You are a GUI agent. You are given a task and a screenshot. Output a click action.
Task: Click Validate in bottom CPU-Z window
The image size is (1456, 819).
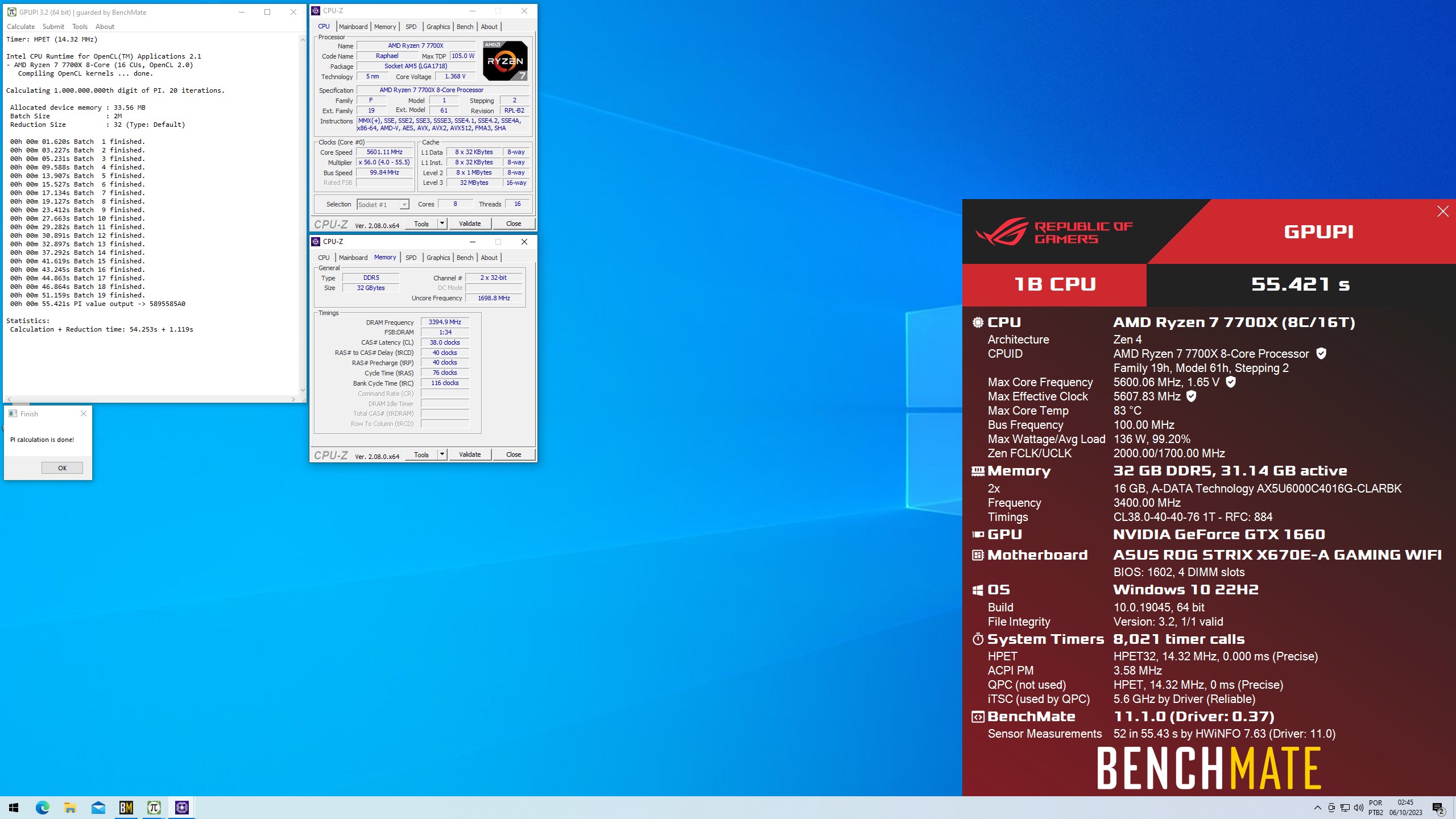tap(470, 454)
